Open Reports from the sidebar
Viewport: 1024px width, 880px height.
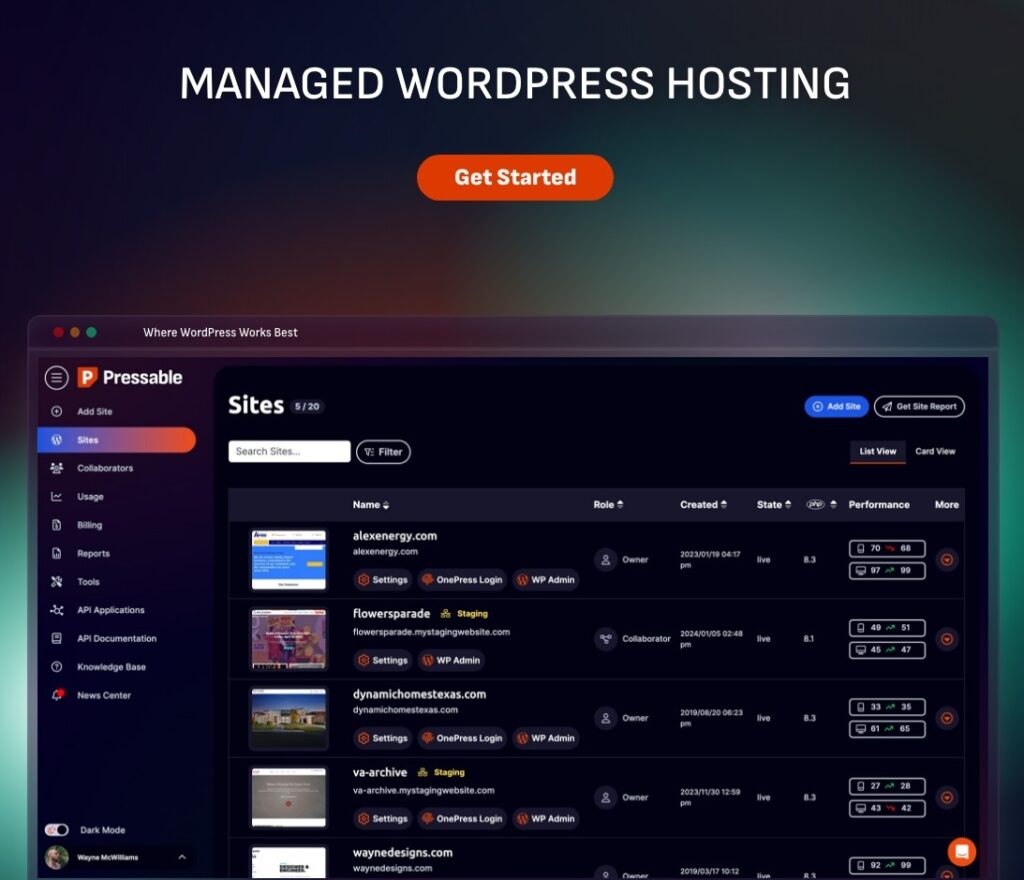click(x=91, y=553)
